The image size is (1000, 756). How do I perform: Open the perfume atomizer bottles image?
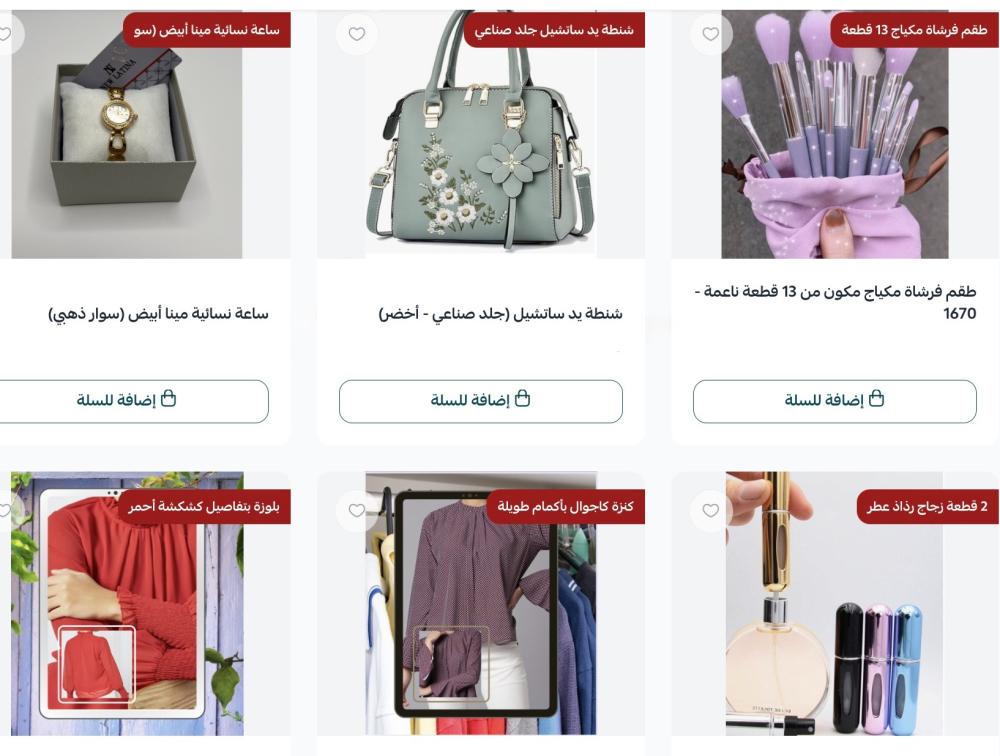[834, 604]
